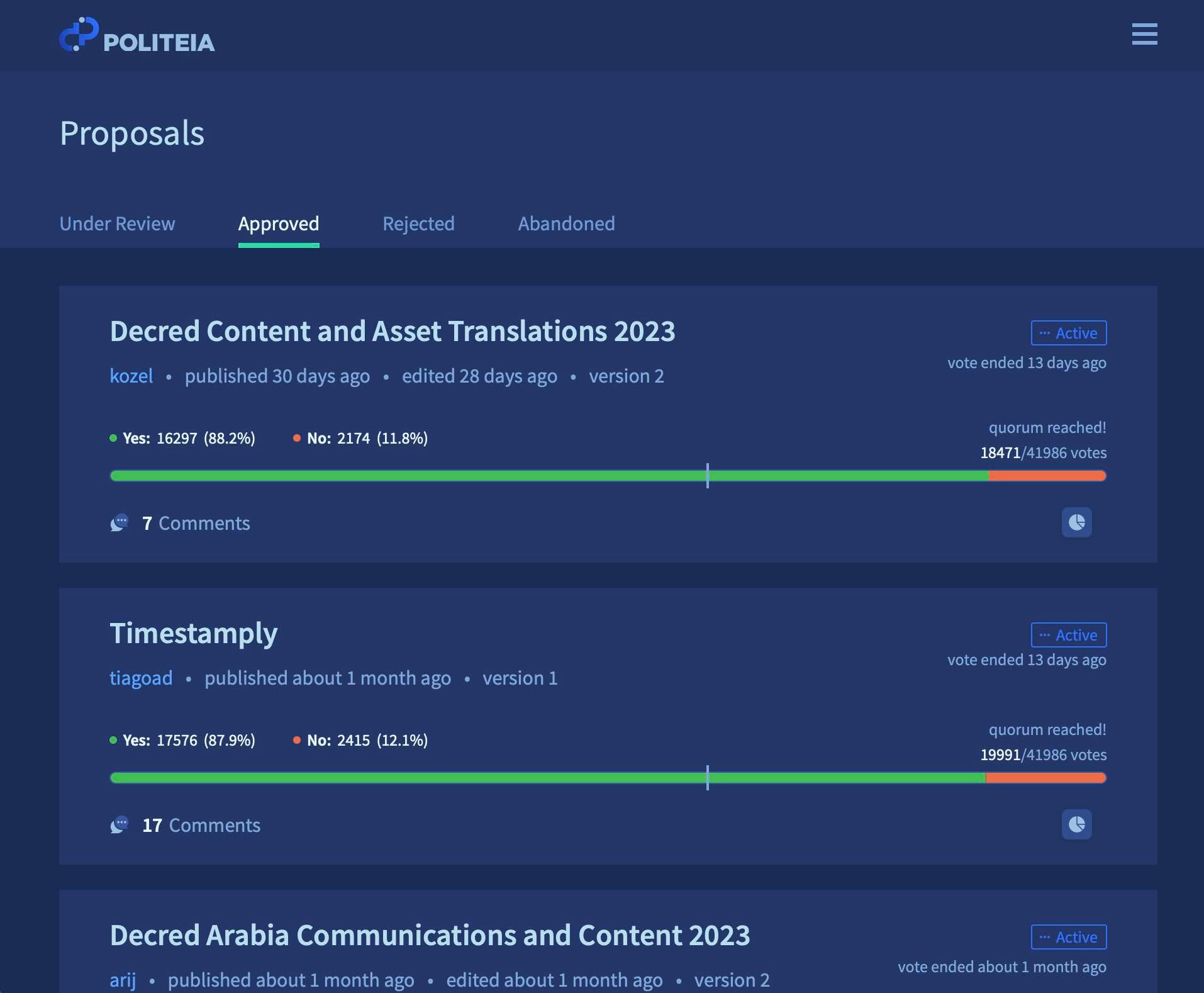This screenshot has height=993, width=1204.
Task: Visit author kozel's profile
Action: point(131,376)
